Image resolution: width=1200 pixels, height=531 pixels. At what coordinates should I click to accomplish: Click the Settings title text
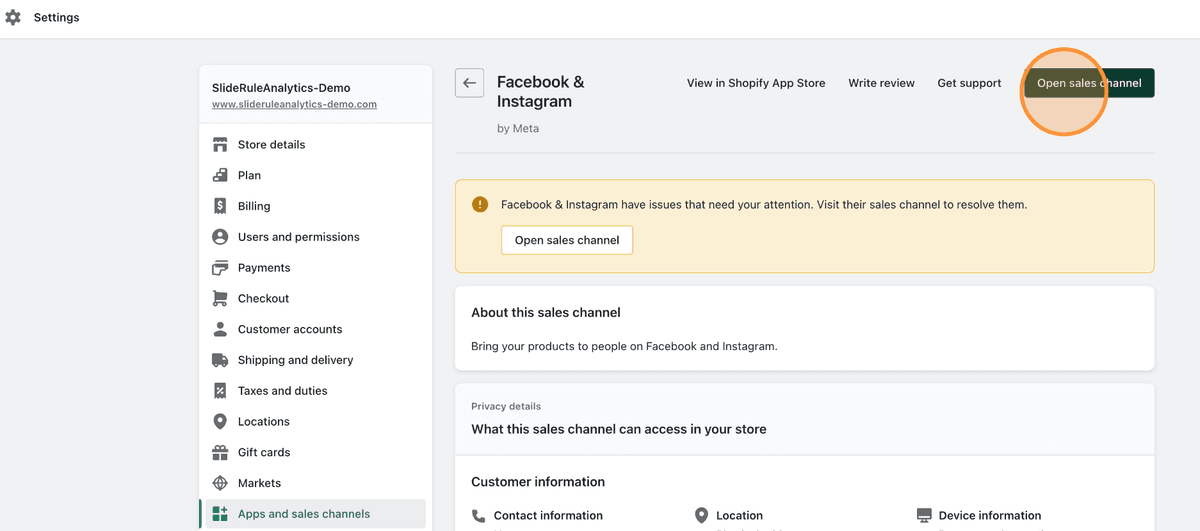click(57, 18)
